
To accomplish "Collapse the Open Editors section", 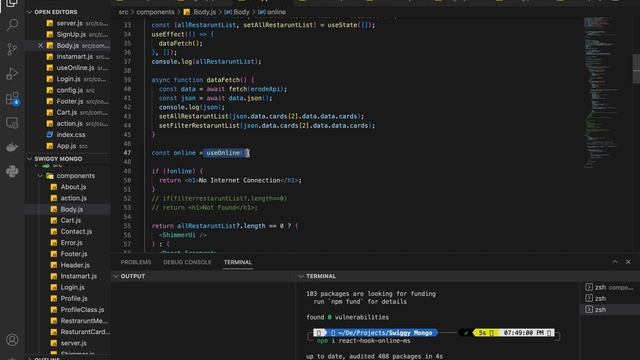I will pyautogui.click(x=29, y=12).
